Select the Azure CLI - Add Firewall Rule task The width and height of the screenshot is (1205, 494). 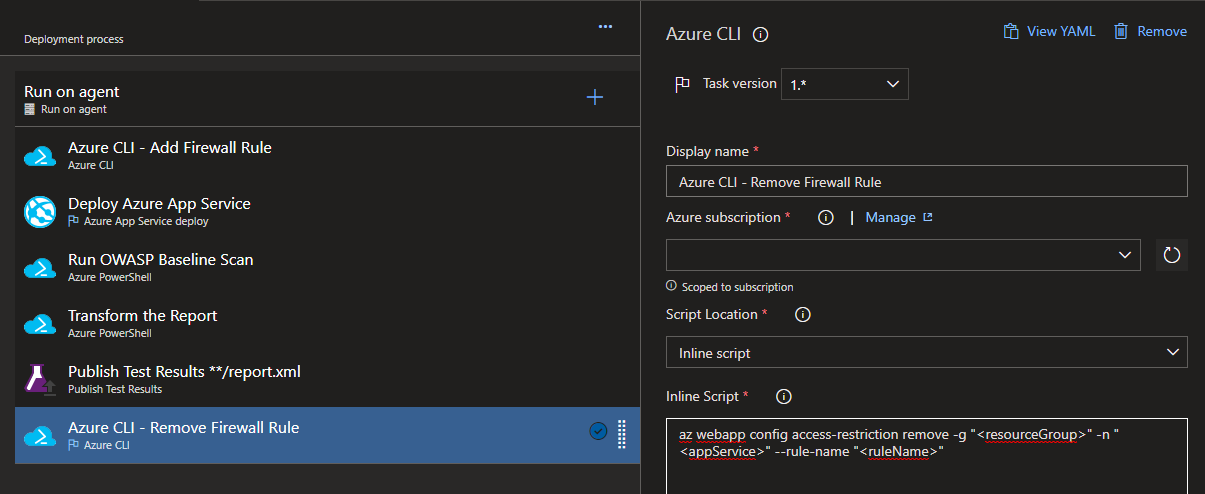[x=328, y=155]
